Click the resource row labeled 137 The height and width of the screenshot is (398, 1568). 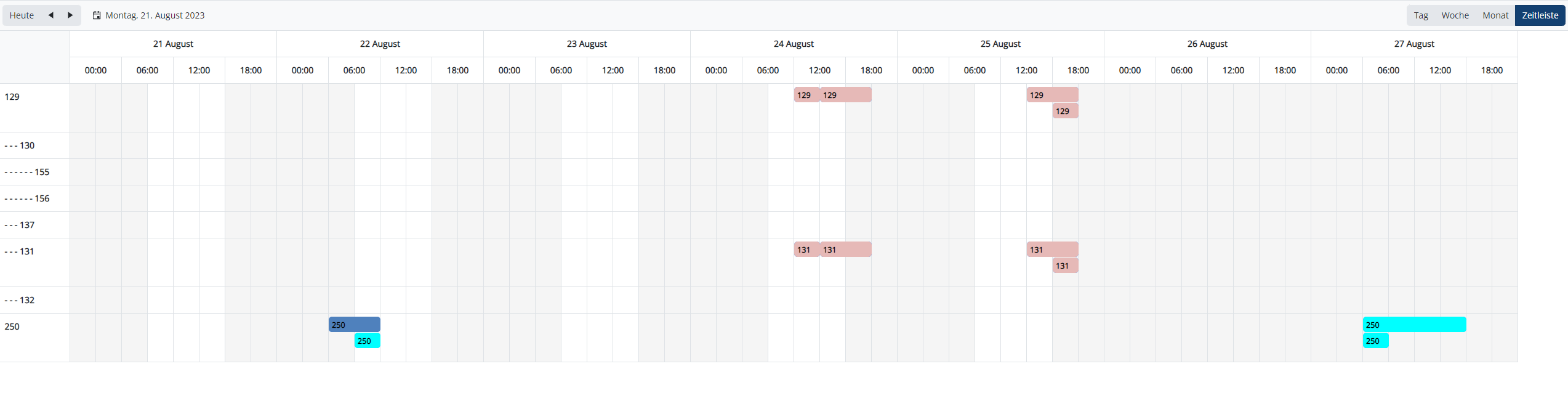pyautogui.click(x=27, y=225)
